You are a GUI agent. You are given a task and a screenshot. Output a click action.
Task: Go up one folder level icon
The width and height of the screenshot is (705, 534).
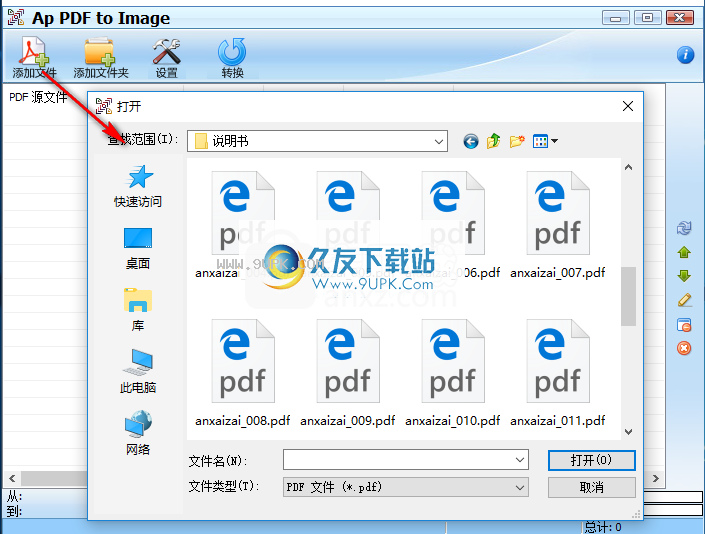[x=494, y=141]
